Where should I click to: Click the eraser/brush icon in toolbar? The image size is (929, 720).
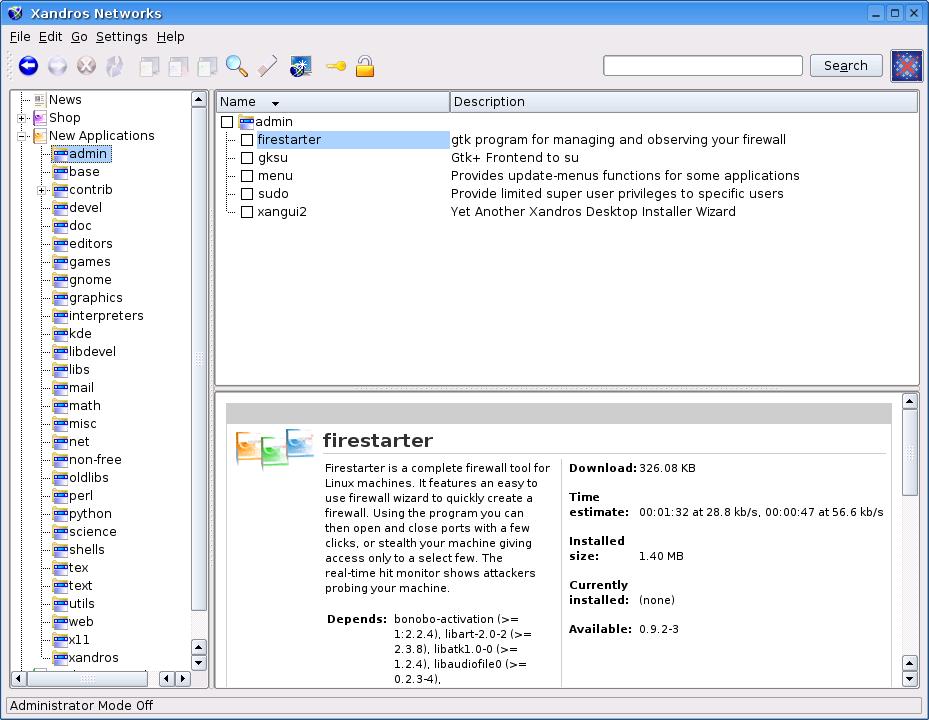[x=267, y=66]
